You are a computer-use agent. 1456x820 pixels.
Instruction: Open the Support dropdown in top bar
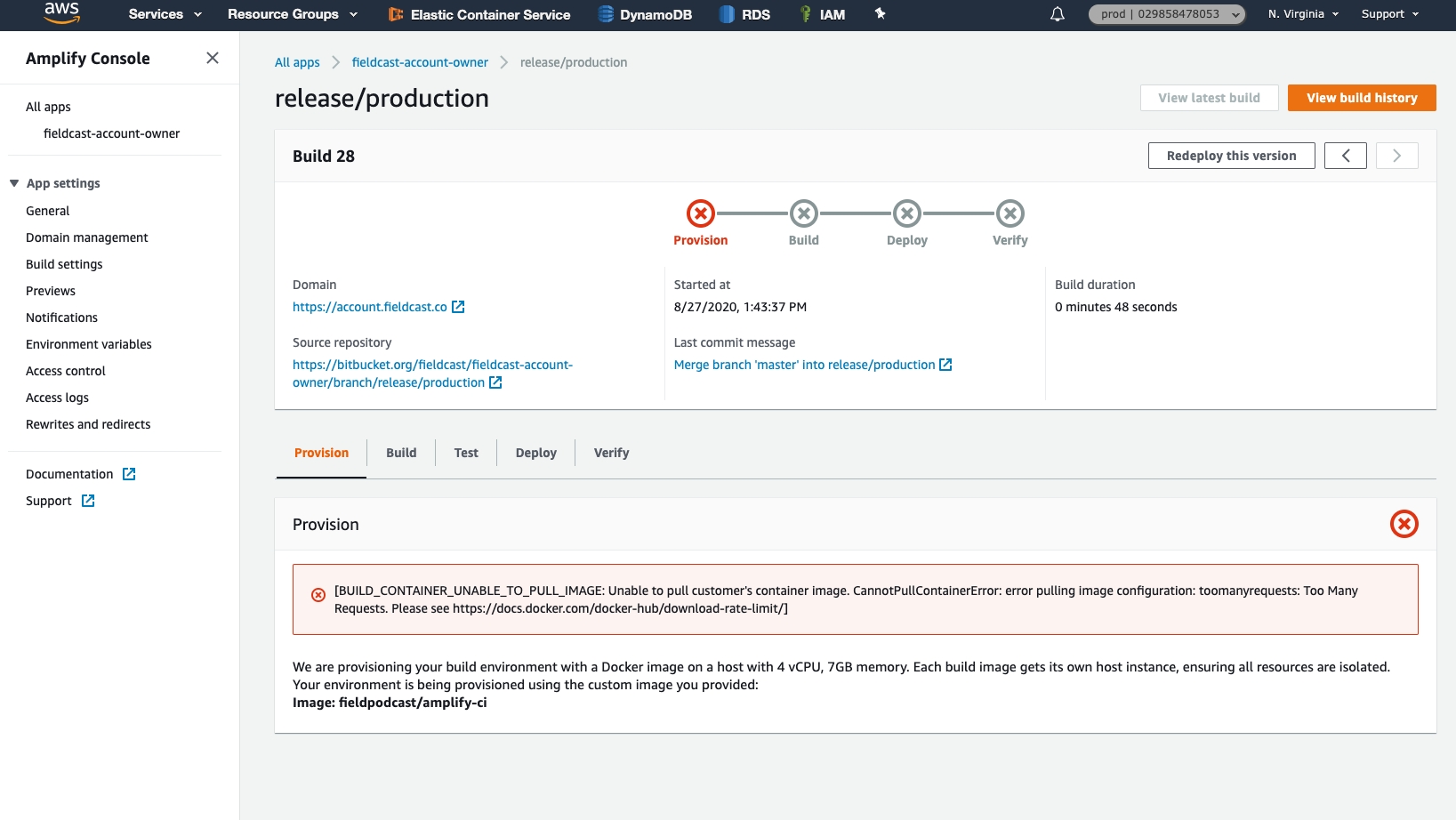point(1390,14)
